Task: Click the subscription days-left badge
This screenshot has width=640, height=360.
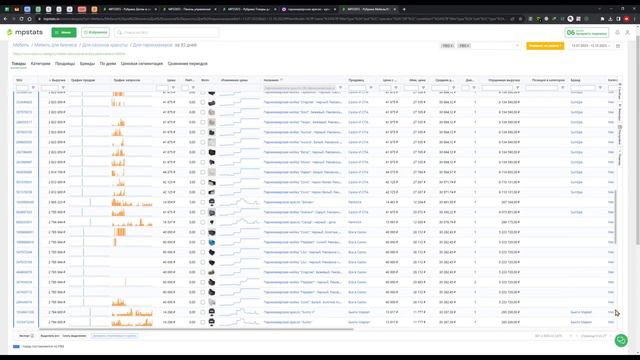Action: pyautogui.click(x=587, y=32)
